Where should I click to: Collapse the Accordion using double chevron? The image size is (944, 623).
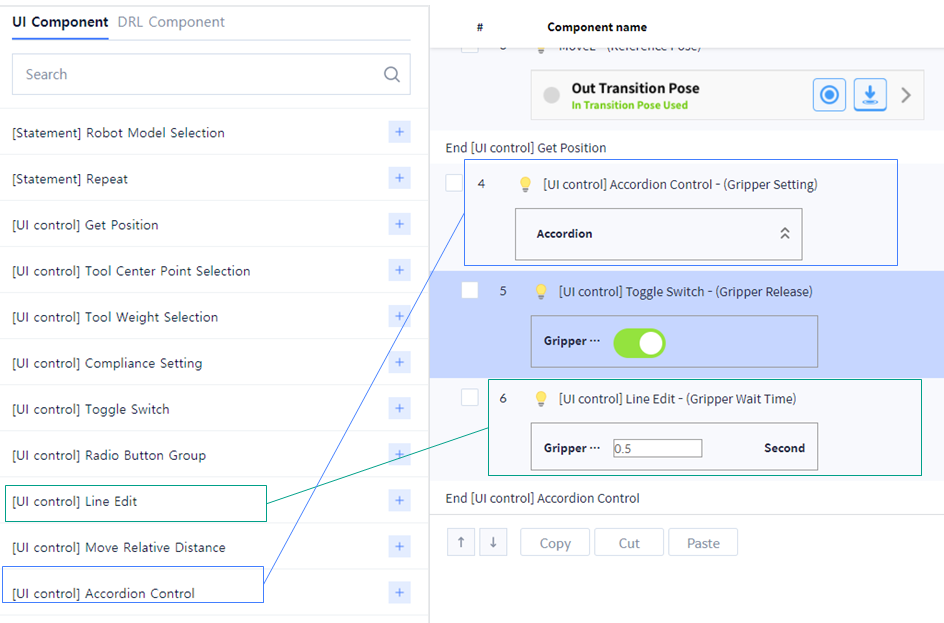tap(784, 233)
